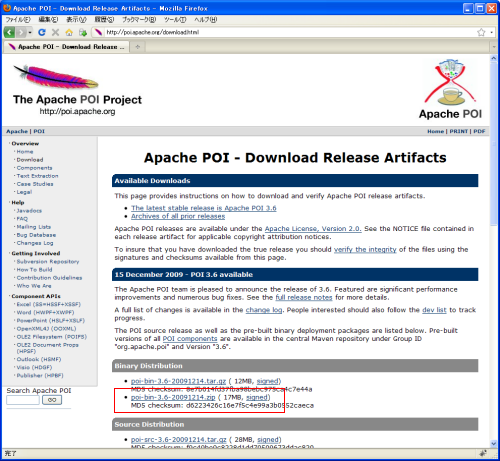
Task: Open Bug Database sidebar link
Action: (x=36, y=235)
